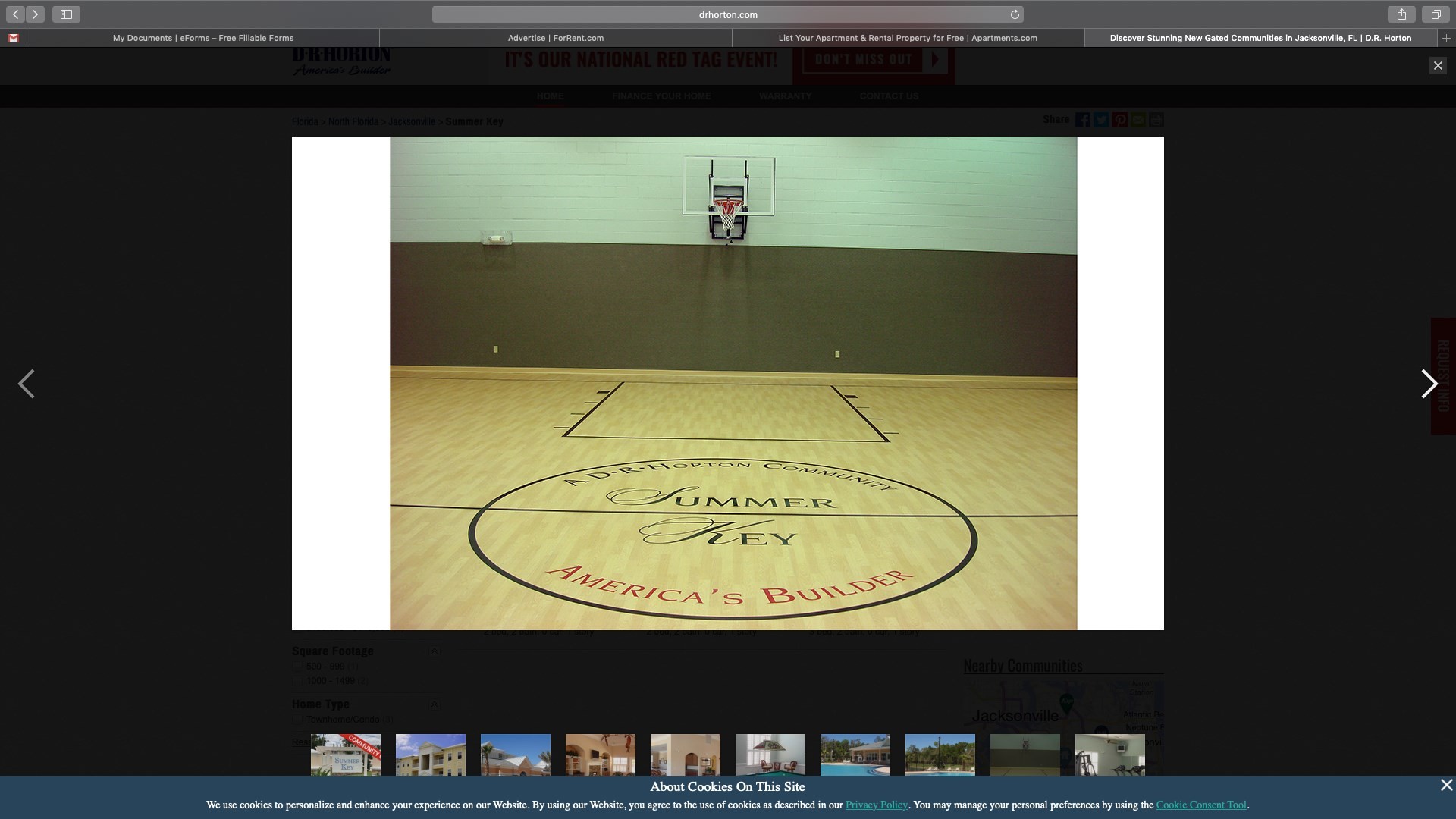Select the basketball court thumbnail
Viewport: 1456px width, 819px height.
click(1025, 755)
